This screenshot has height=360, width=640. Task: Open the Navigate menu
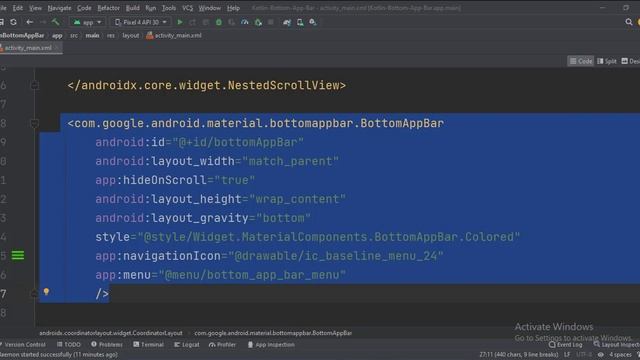[59, 8]
